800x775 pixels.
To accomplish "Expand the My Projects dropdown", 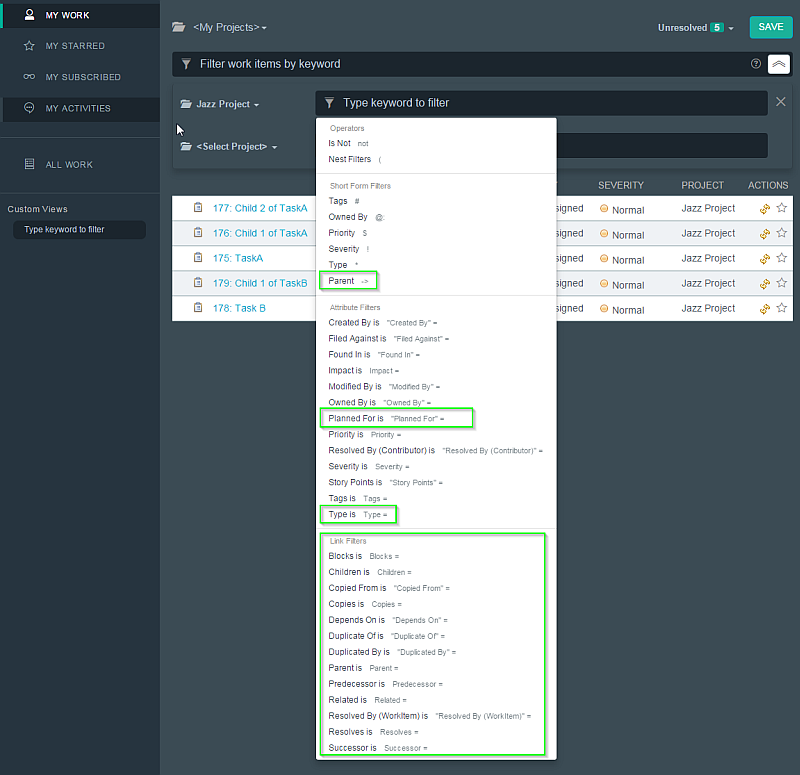I will coord(229,27).
